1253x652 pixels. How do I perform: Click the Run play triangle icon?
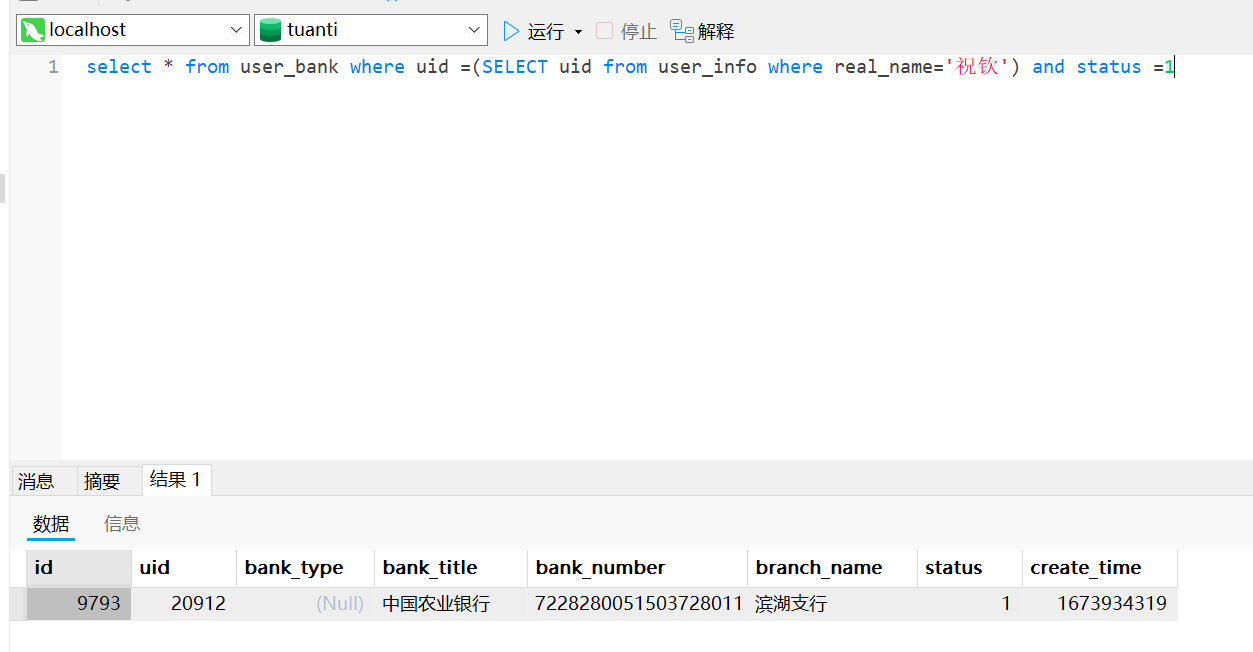click(511, 31)
